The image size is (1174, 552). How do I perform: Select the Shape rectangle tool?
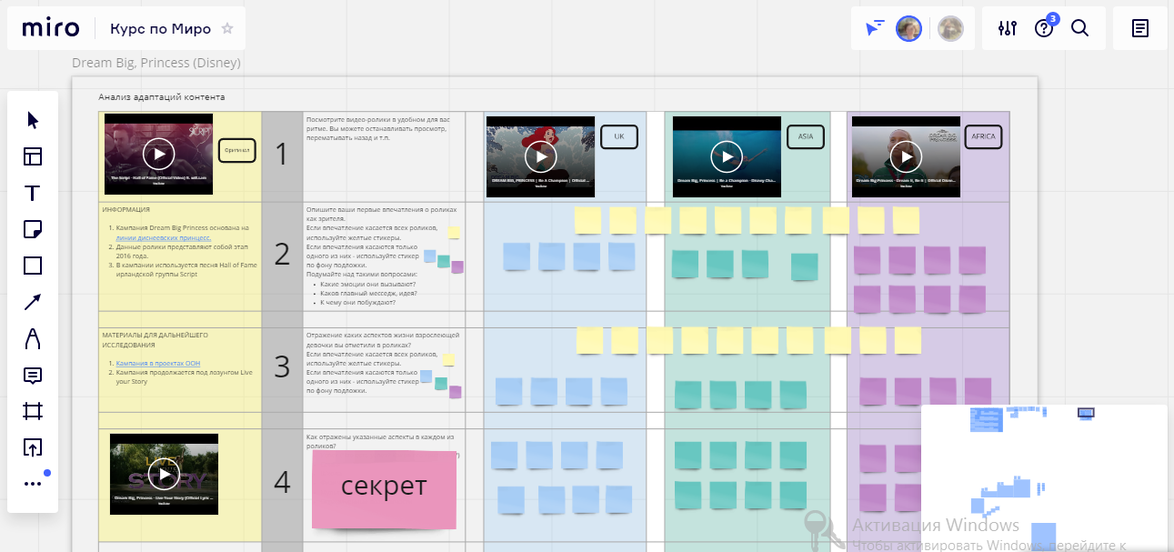click(x=33, y=266)
